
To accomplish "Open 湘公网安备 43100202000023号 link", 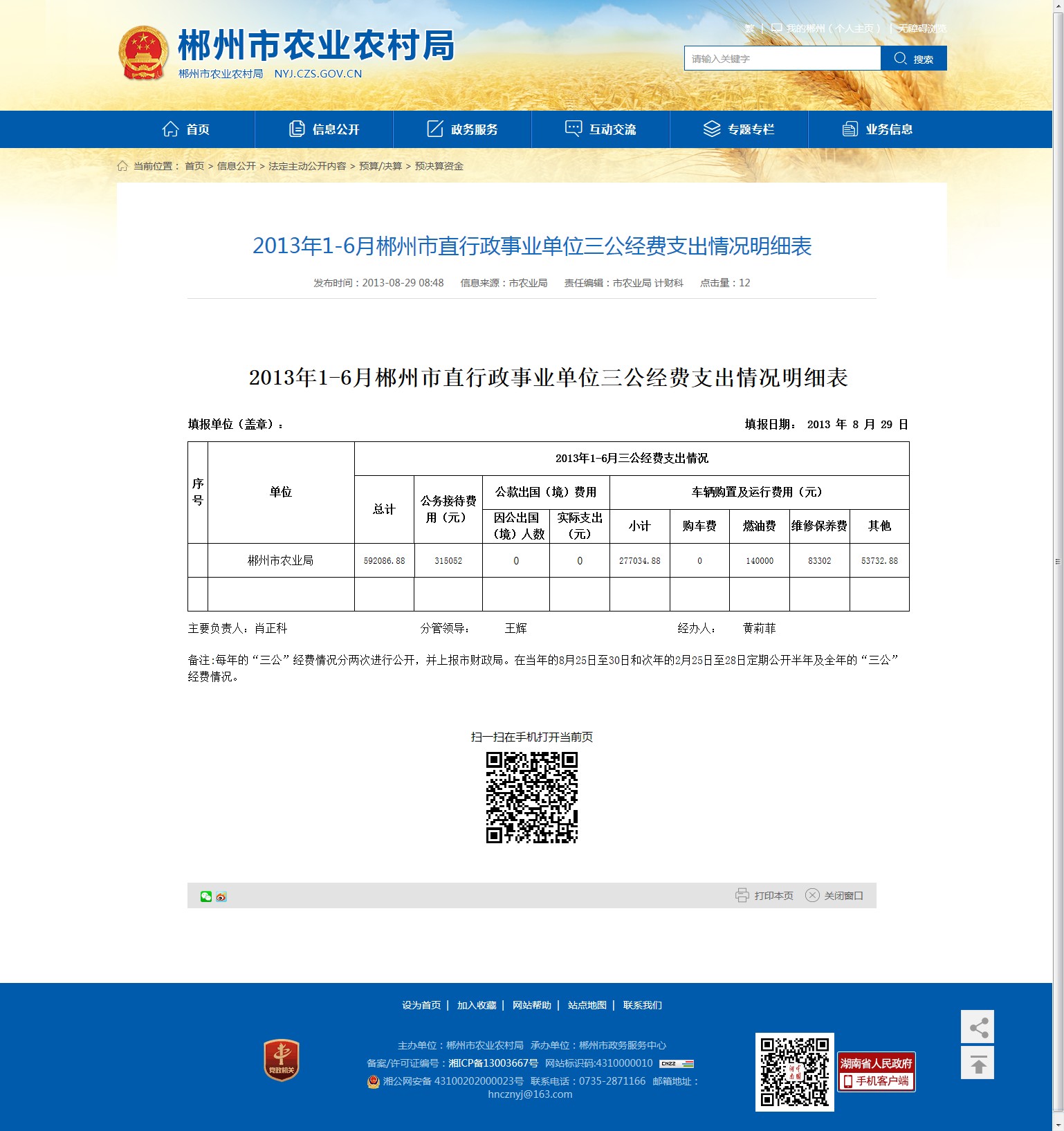I will click(453, 1081).
